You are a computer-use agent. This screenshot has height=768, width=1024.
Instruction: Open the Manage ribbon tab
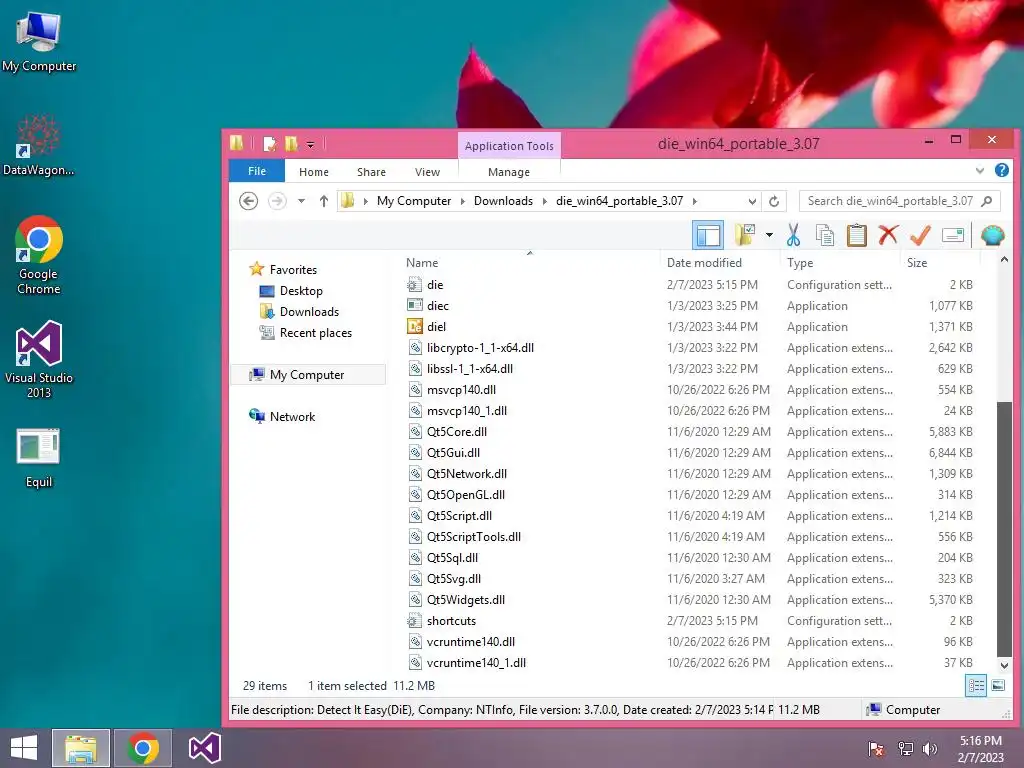509,172
